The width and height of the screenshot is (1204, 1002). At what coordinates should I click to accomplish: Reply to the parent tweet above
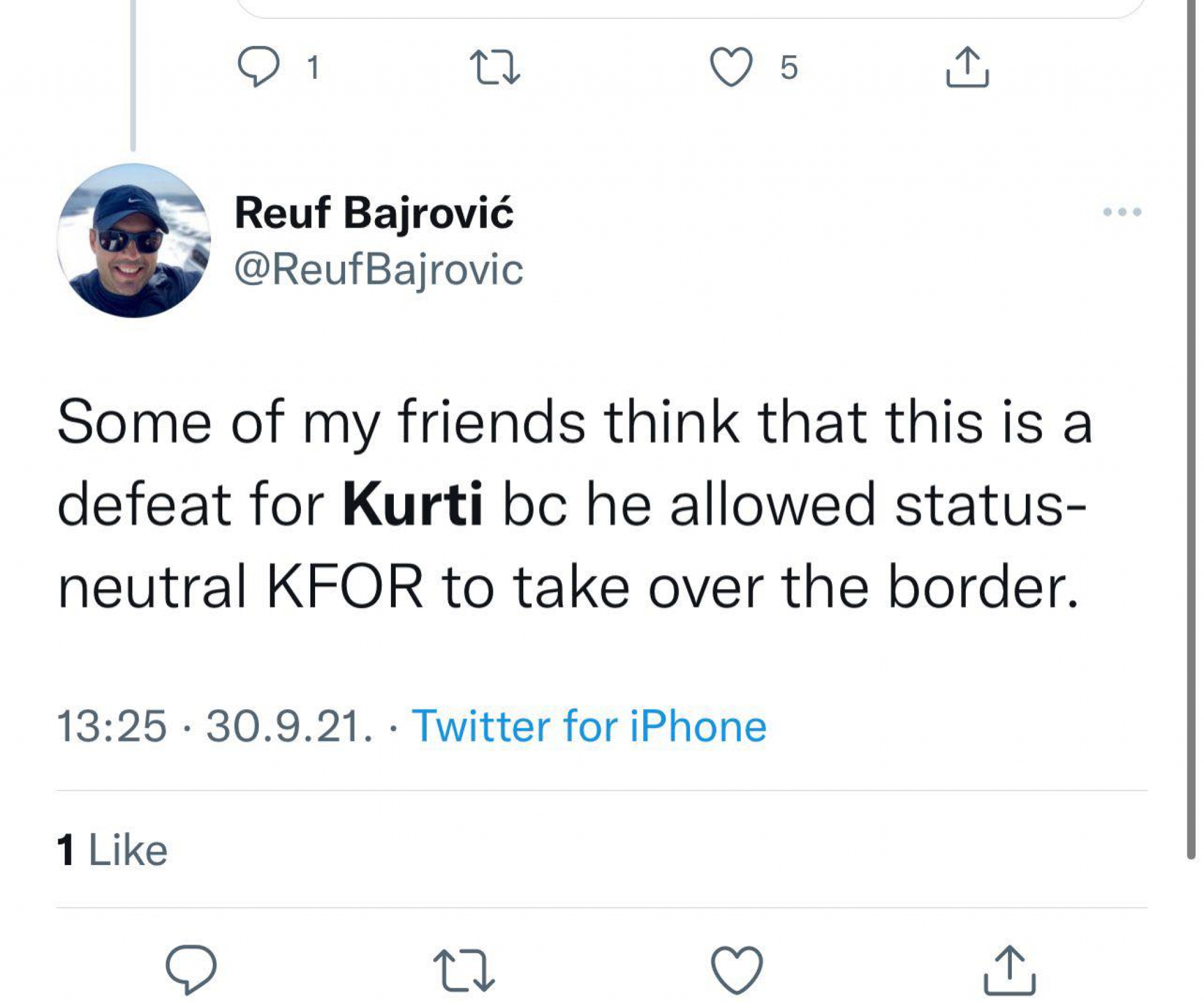coord(258,66)
